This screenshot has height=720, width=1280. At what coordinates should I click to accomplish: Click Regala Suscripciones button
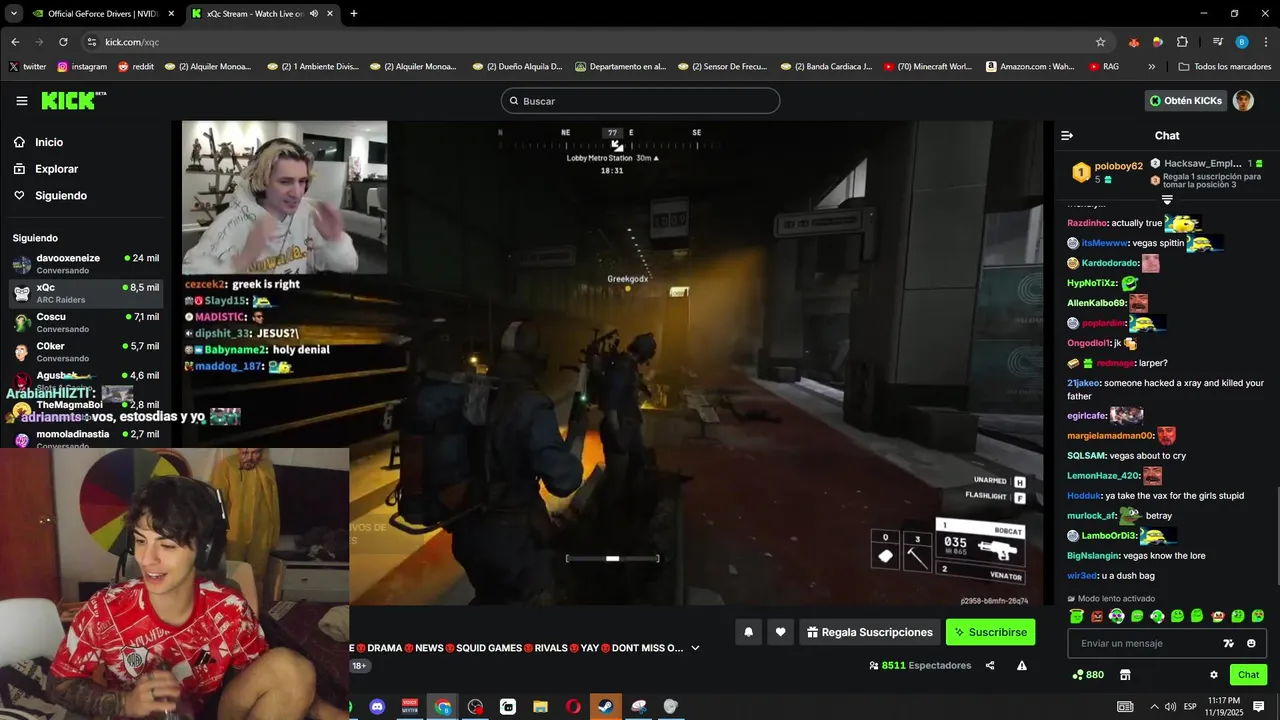click(x=869, y=632)
